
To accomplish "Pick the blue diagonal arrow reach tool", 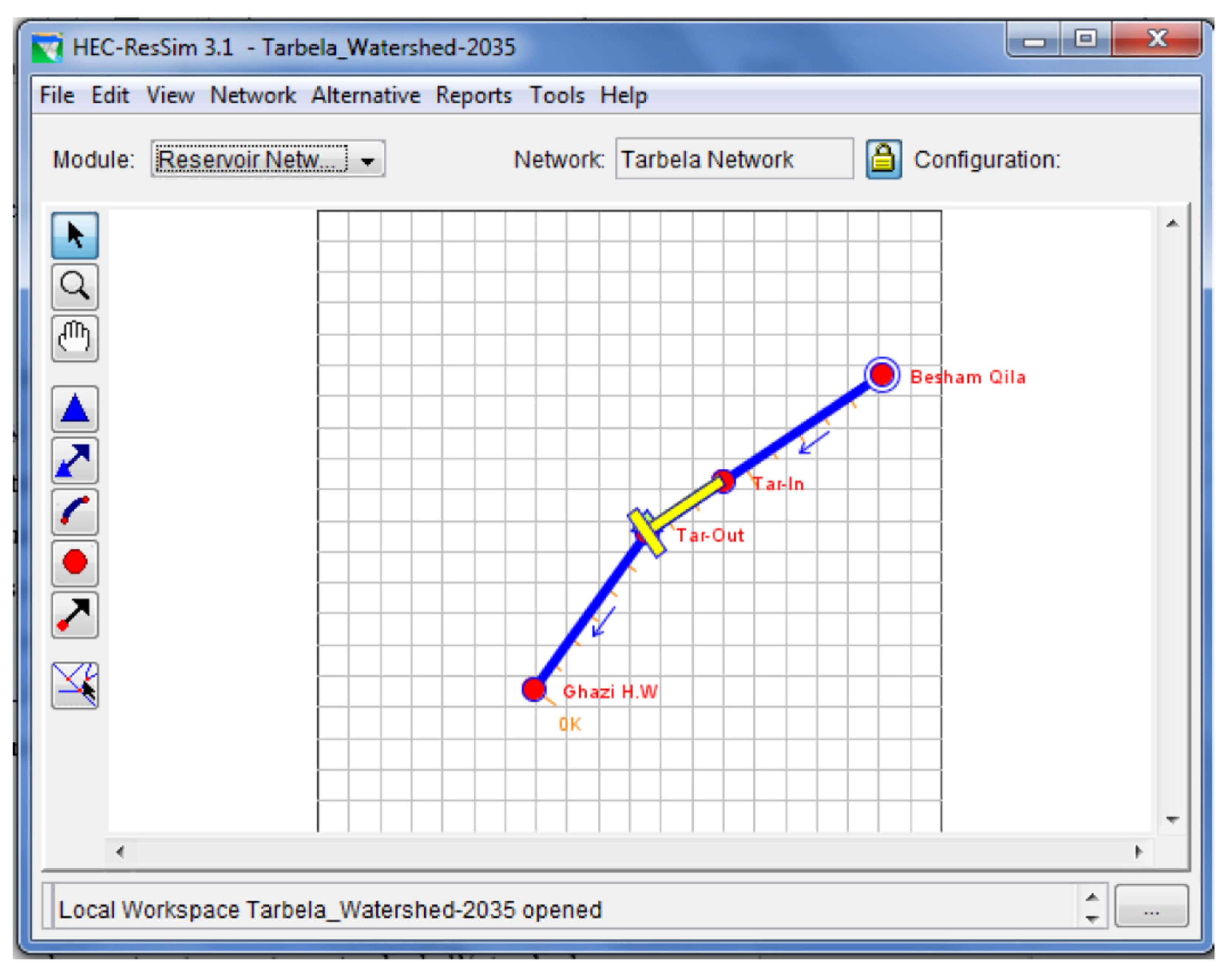I will point(75,460).
